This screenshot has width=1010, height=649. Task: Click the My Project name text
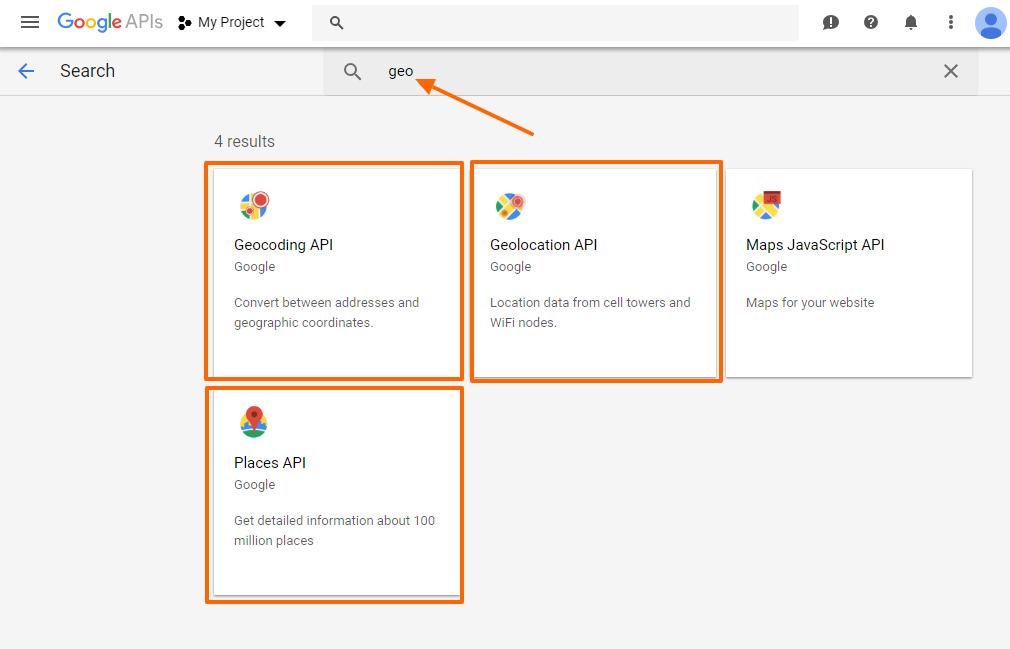click(x=231, y=23)
